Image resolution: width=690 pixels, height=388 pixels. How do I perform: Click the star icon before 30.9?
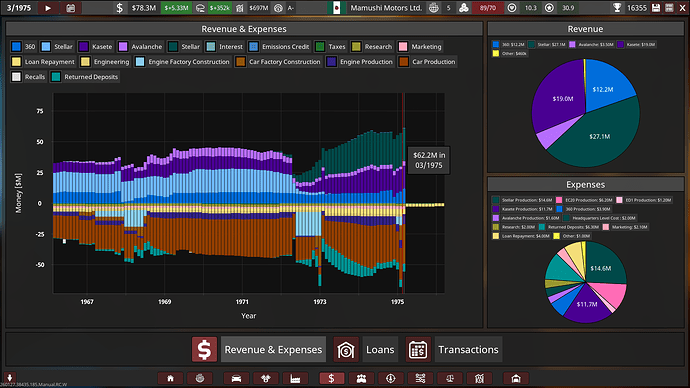(x=549, y=8)
